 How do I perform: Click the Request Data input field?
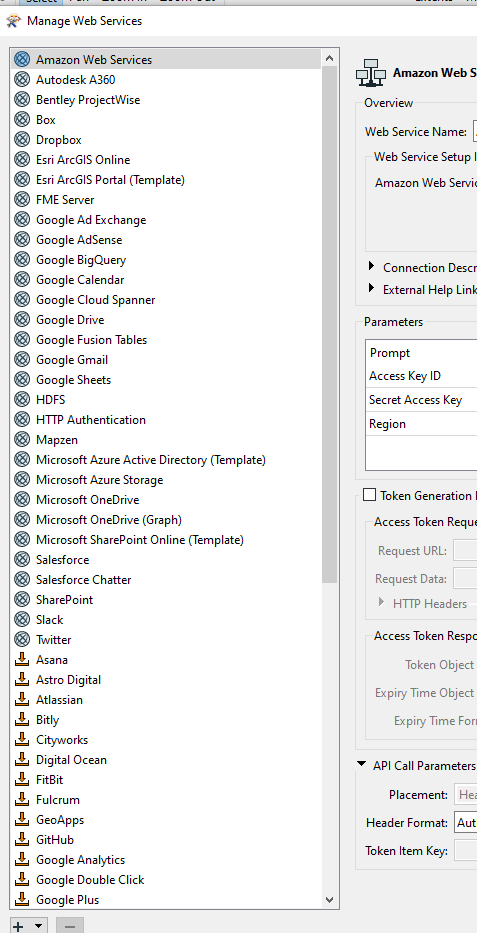[x=465, y=578]
